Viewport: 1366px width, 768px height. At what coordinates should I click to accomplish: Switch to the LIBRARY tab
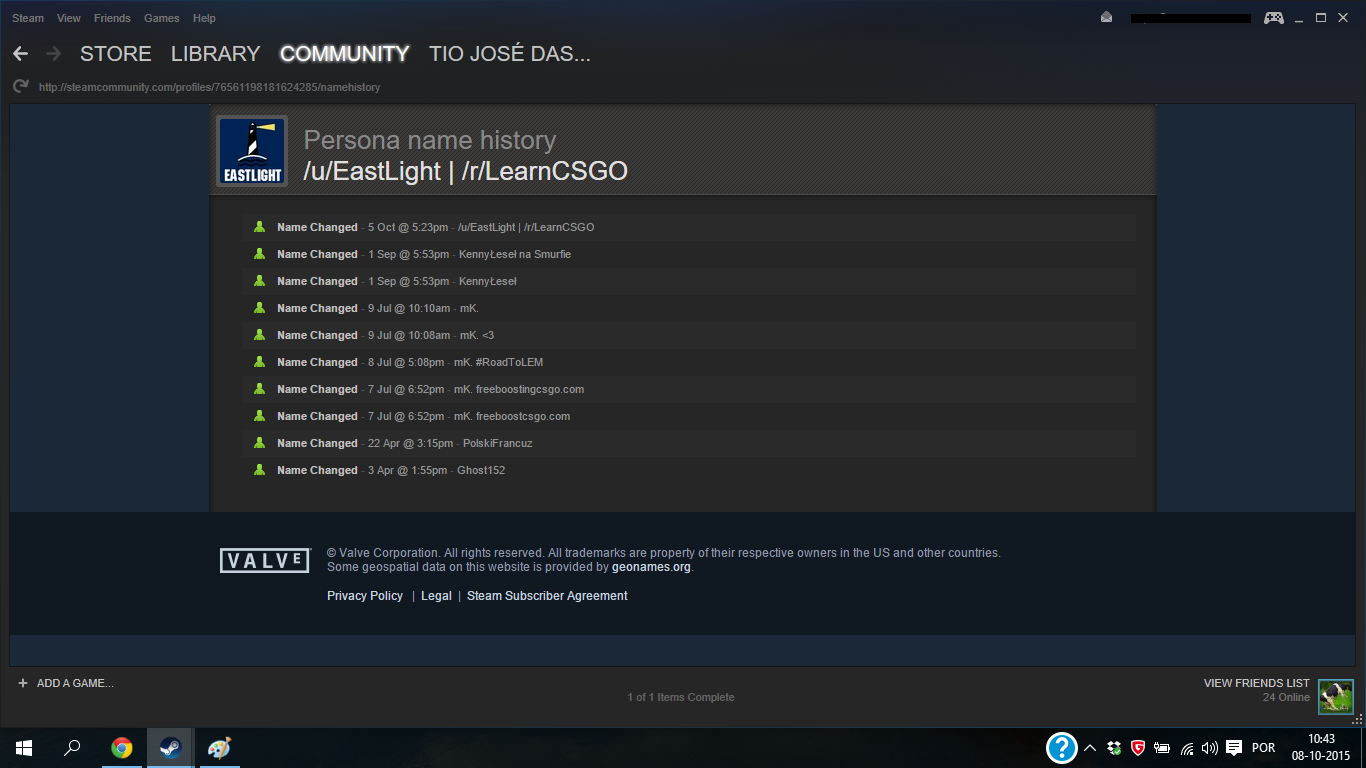tap(215, 54)
